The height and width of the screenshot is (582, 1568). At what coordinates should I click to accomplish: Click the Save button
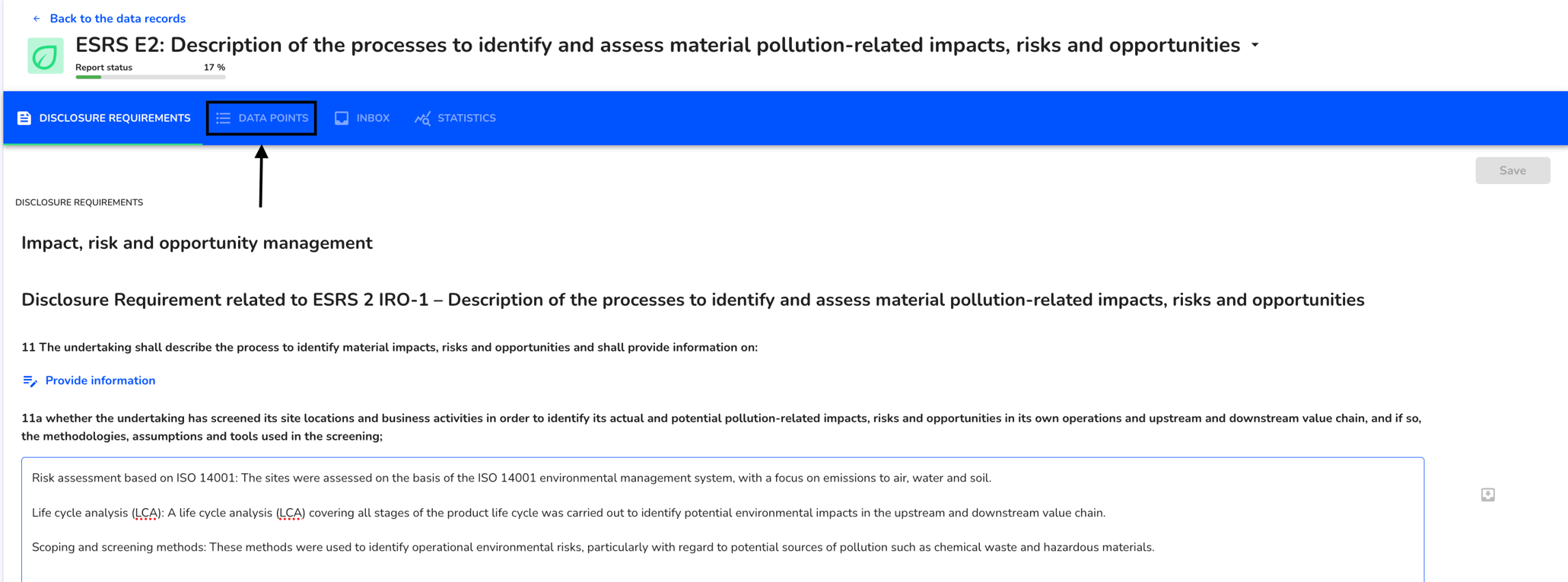coord(1512,170)
